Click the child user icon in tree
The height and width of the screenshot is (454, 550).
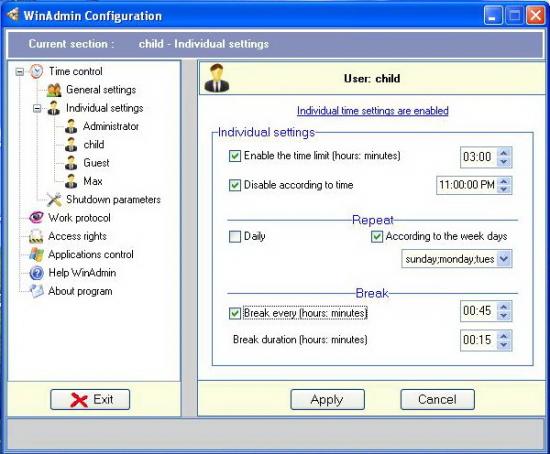pos(71,145)
